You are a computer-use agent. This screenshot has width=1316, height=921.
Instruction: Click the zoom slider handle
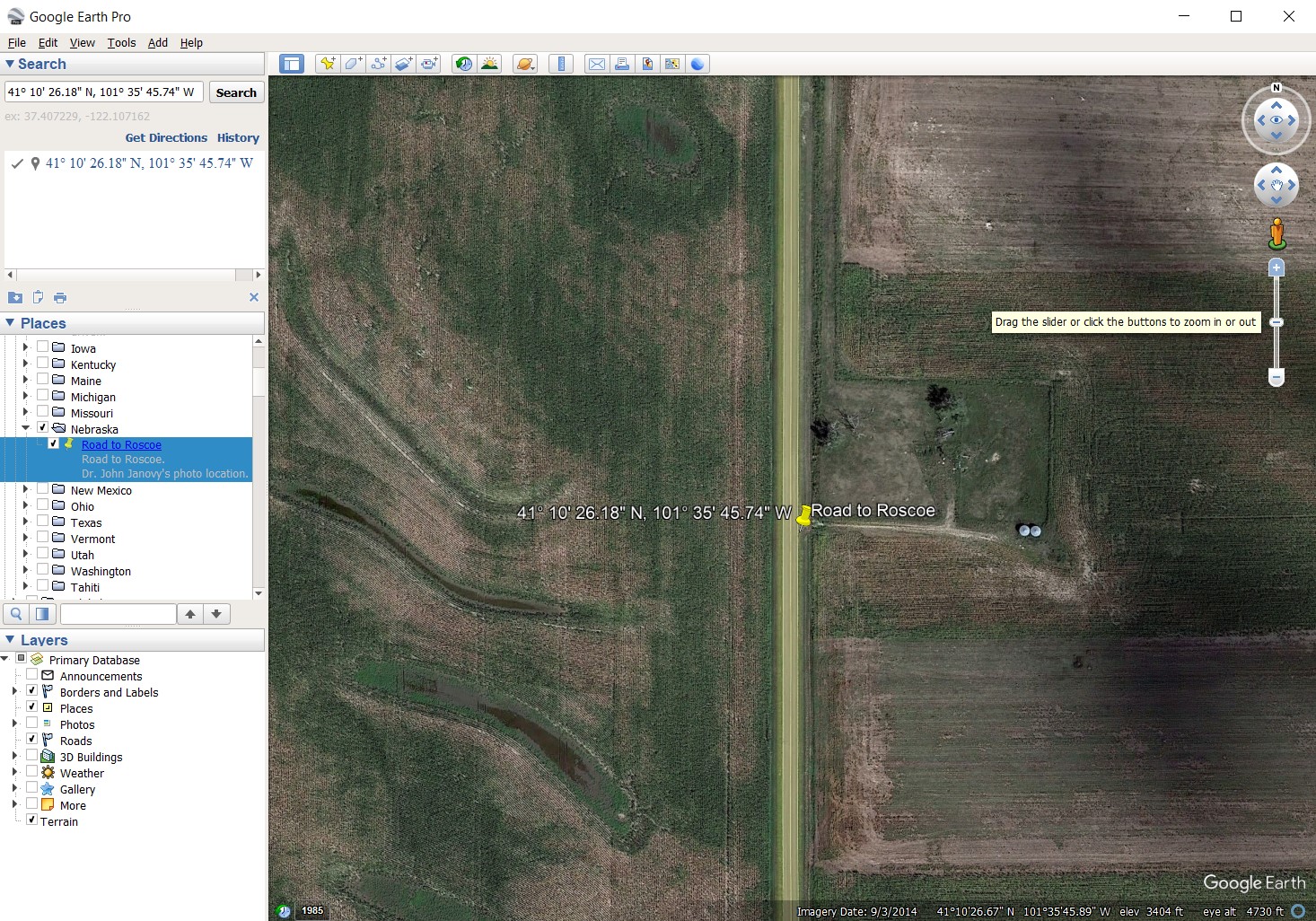coord(1277,322)
